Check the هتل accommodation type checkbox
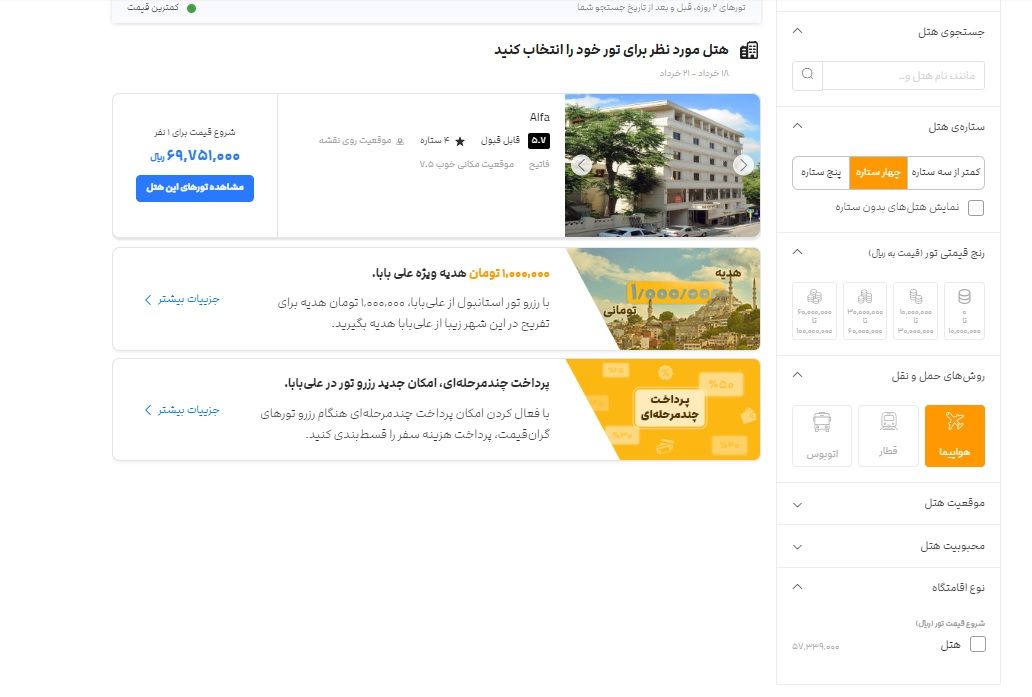 click(x=978, y=644)
